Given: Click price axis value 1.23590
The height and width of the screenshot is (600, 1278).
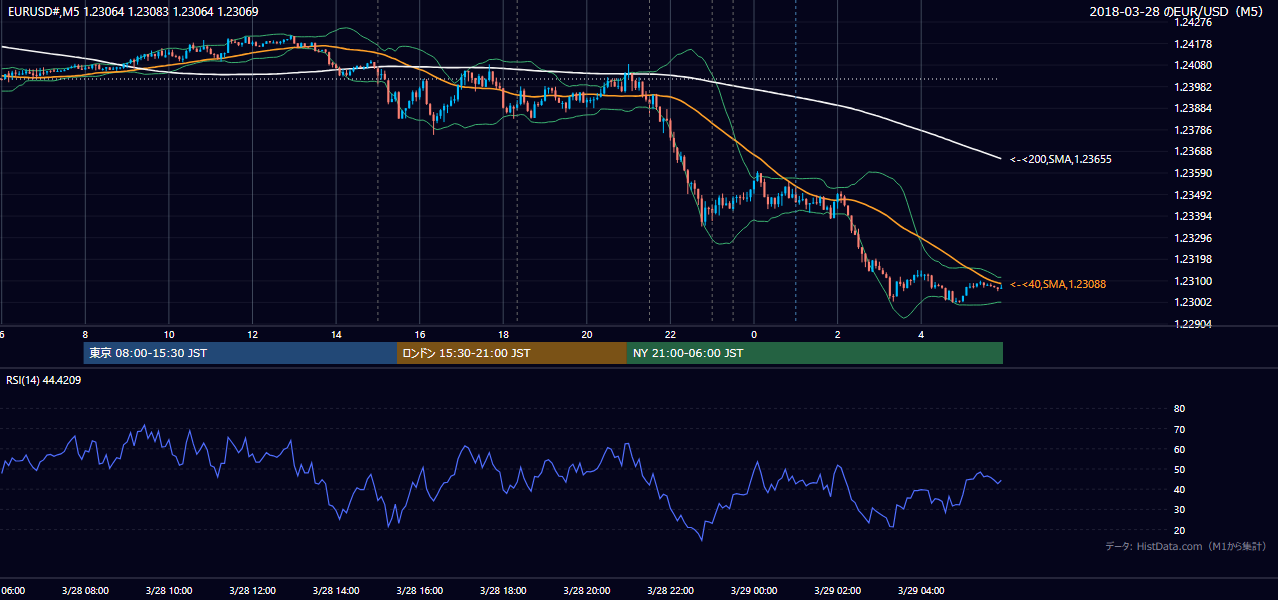Looking at the screenshot, I should pos(1193,173).
